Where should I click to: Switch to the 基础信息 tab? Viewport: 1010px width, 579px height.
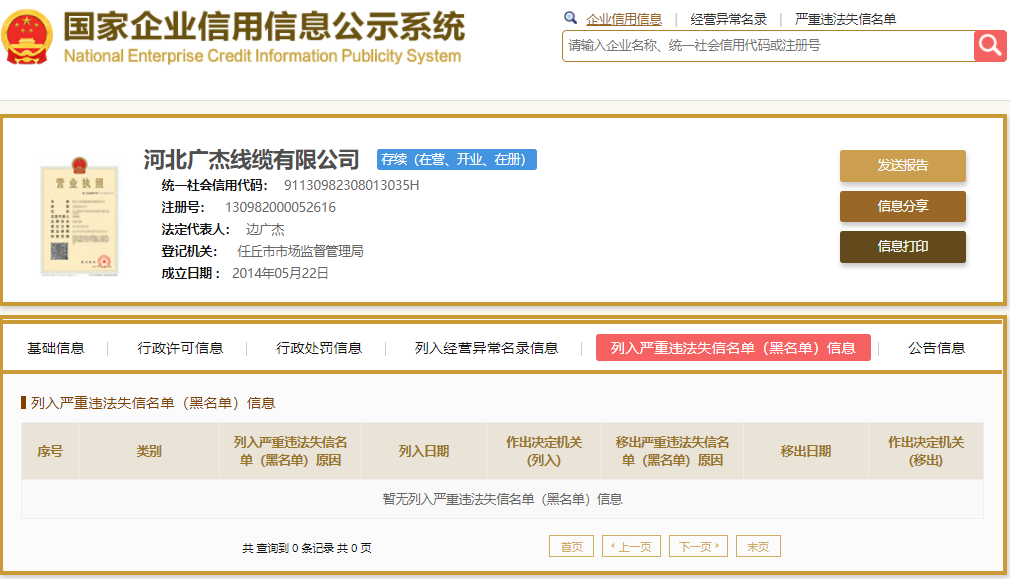pyautogui.click(x=55, y=348)
